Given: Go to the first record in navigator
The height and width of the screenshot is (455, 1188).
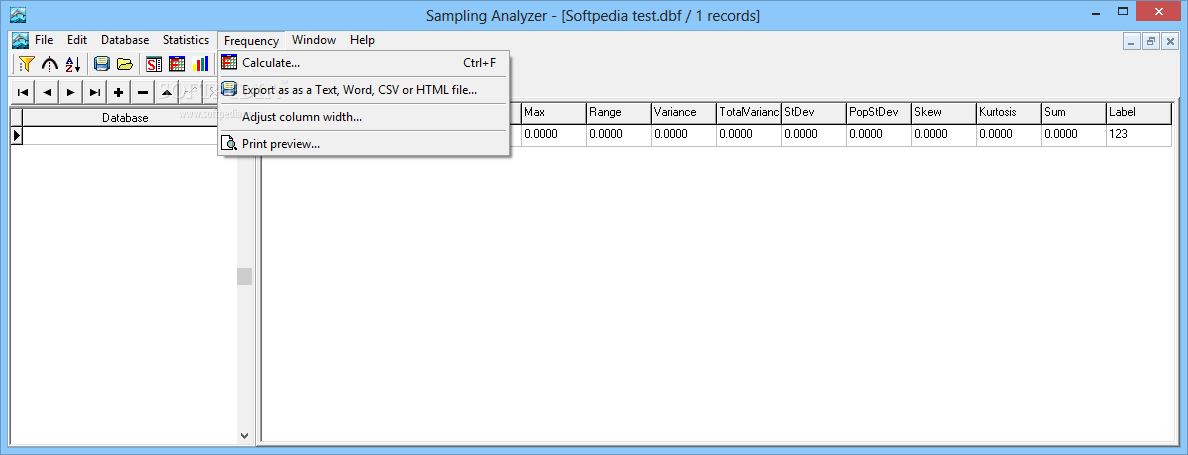Looking at the screenshot, I should point(23,92).
